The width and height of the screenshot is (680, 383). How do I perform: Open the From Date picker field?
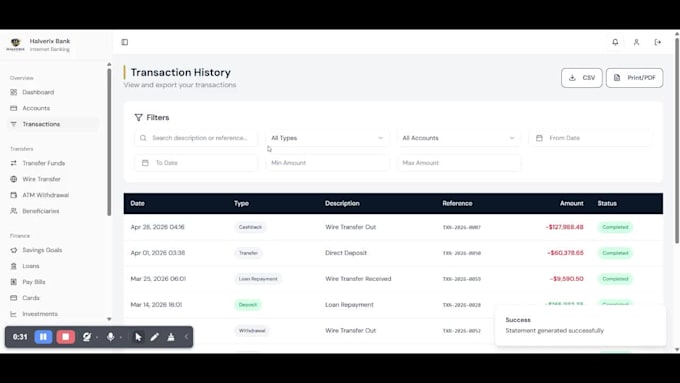click(590, 138)
